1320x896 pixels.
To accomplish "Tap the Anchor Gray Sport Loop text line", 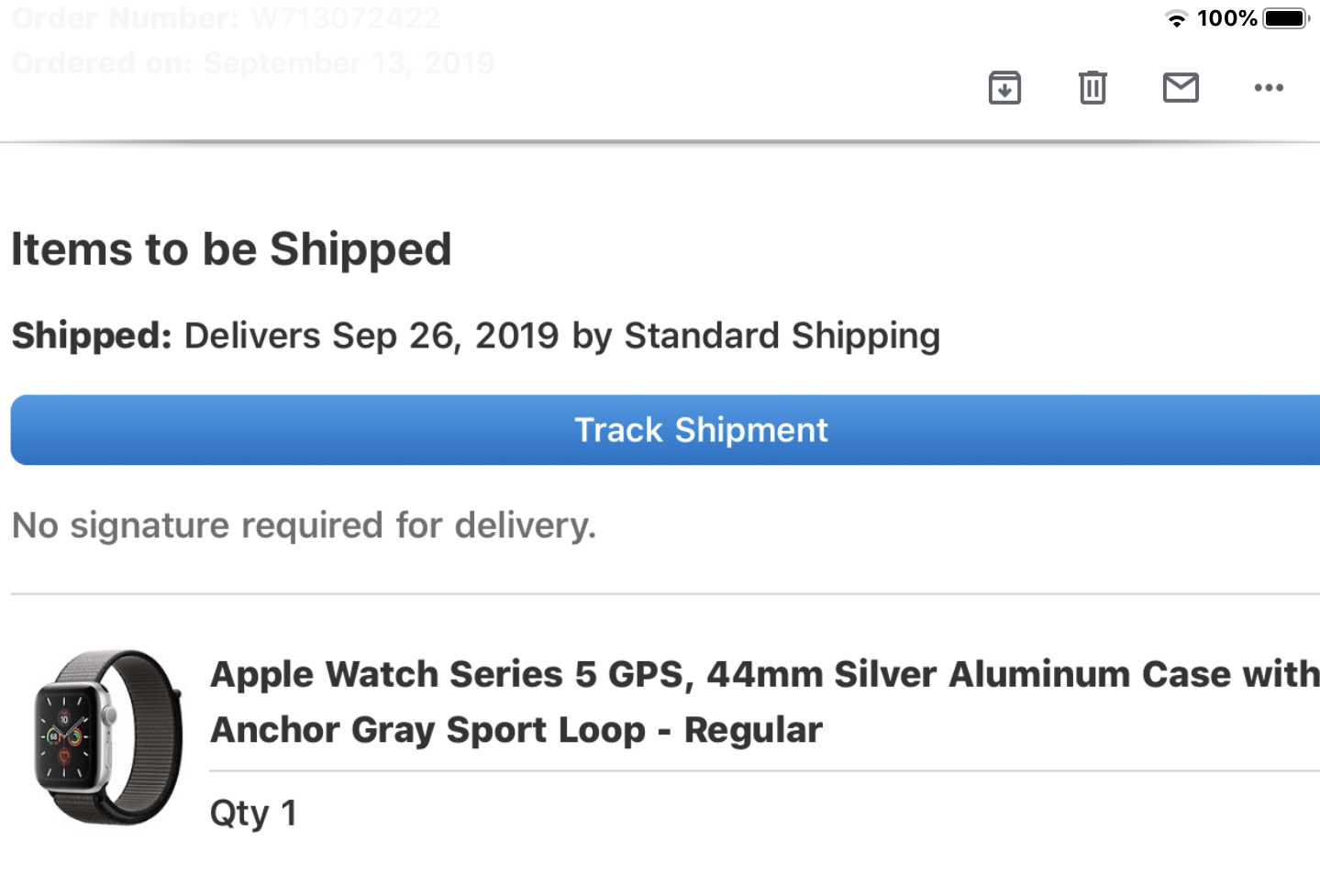I will [516, 730].
